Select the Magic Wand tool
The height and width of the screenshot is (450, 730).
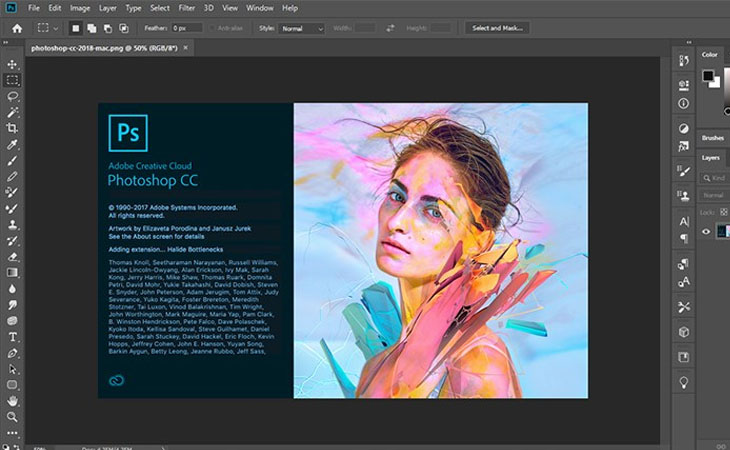coord(12,112)
